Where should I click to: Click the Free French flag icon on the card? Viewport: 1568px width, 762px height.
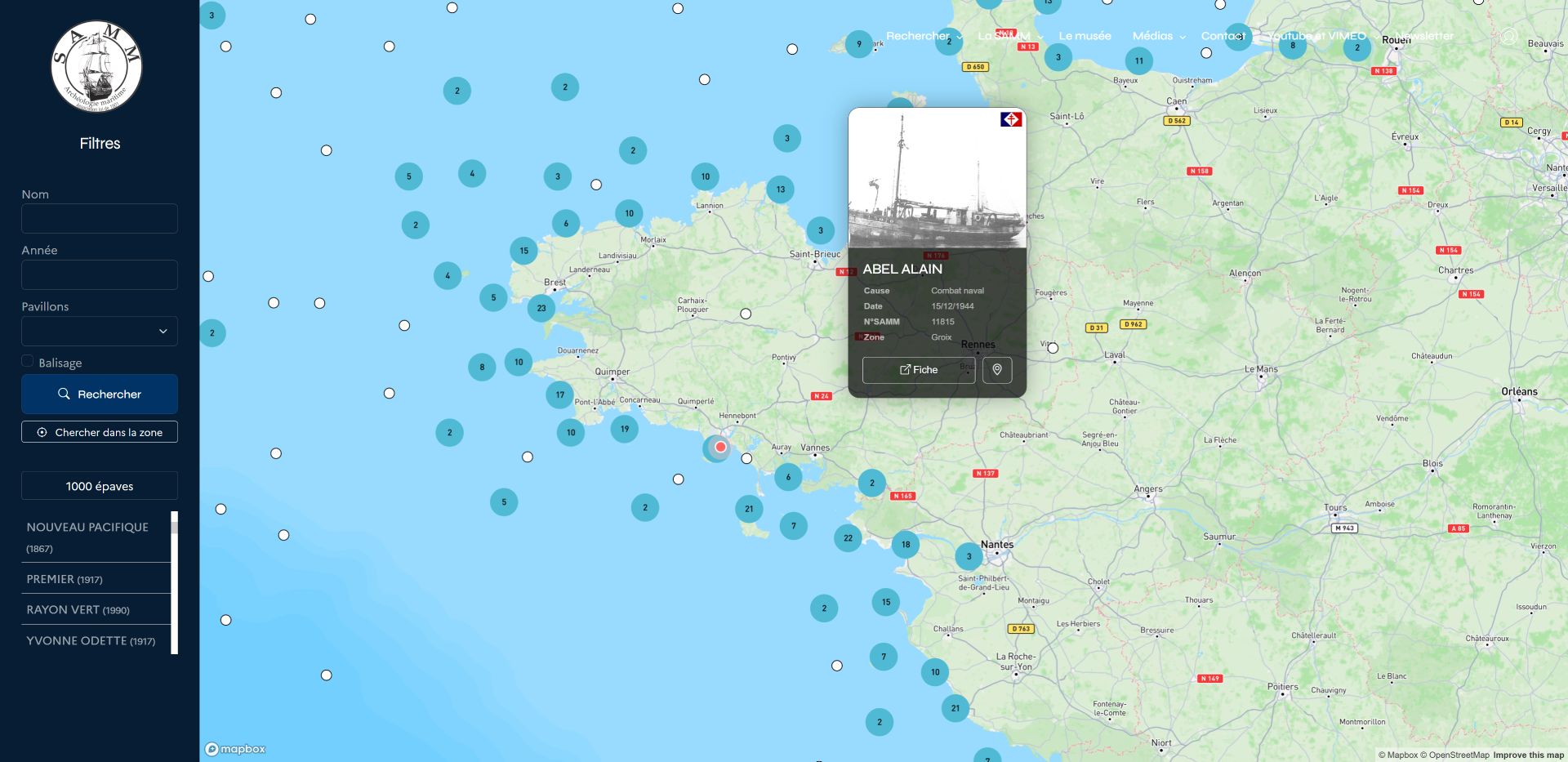(x=1011, y=120)
